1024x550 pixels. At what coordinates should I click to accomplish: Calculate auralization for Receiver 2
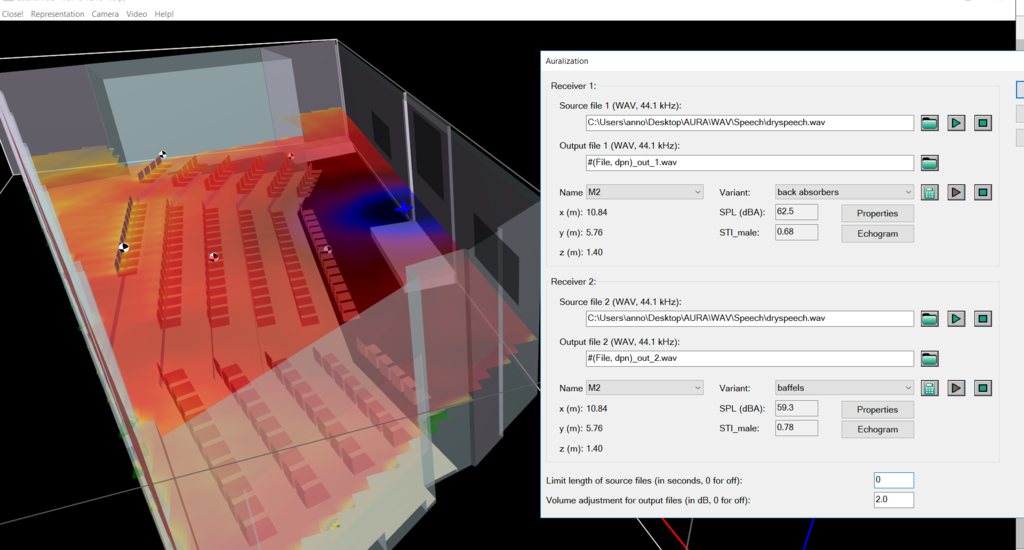tap(930, 388)
